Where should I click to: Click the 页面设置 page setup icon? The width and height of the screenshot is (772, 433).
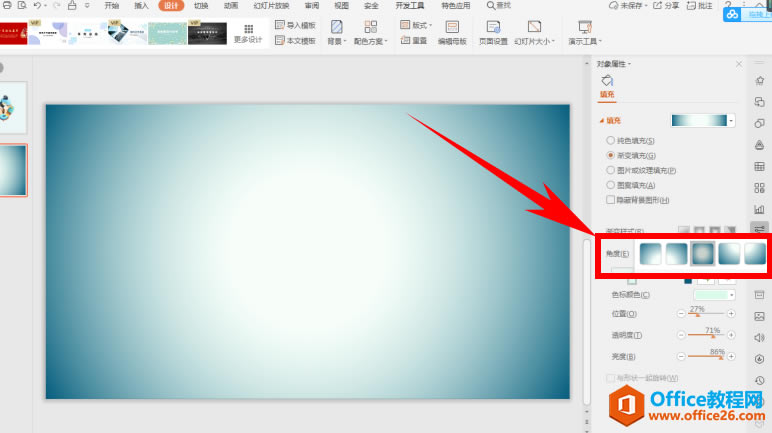[x=493, y=27]
